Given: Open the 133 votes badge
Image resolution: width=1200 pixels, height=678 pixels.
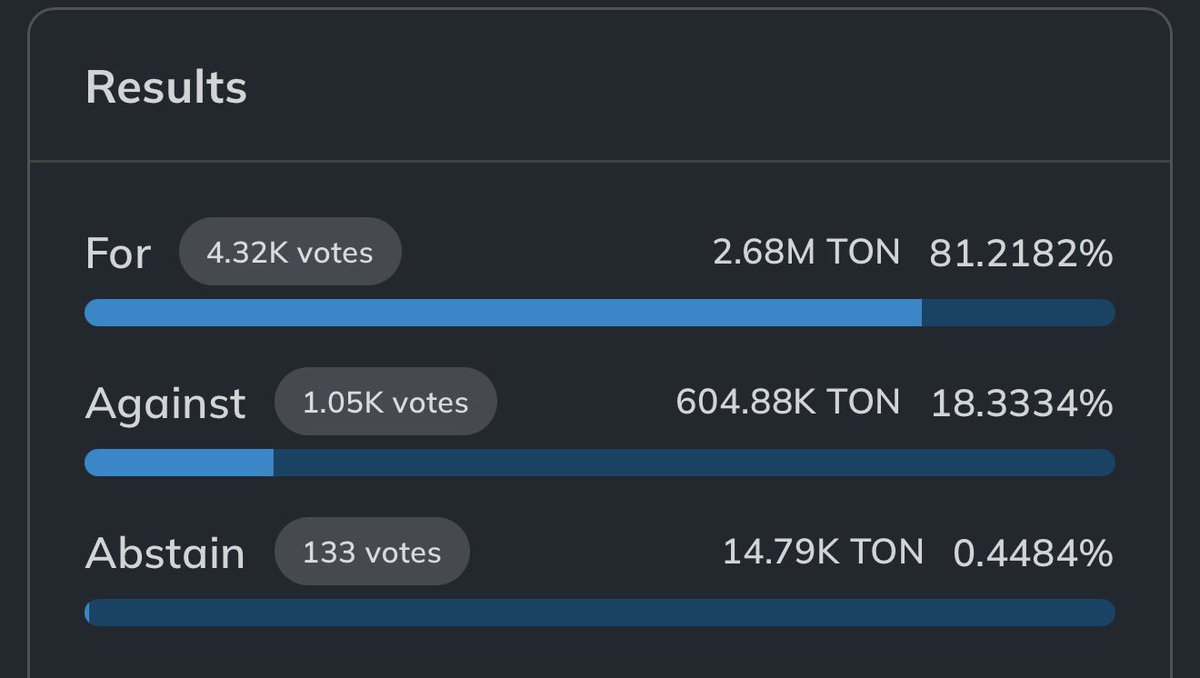Looking at the screenshot, I should pyautogui.click(x=372, y=552).
